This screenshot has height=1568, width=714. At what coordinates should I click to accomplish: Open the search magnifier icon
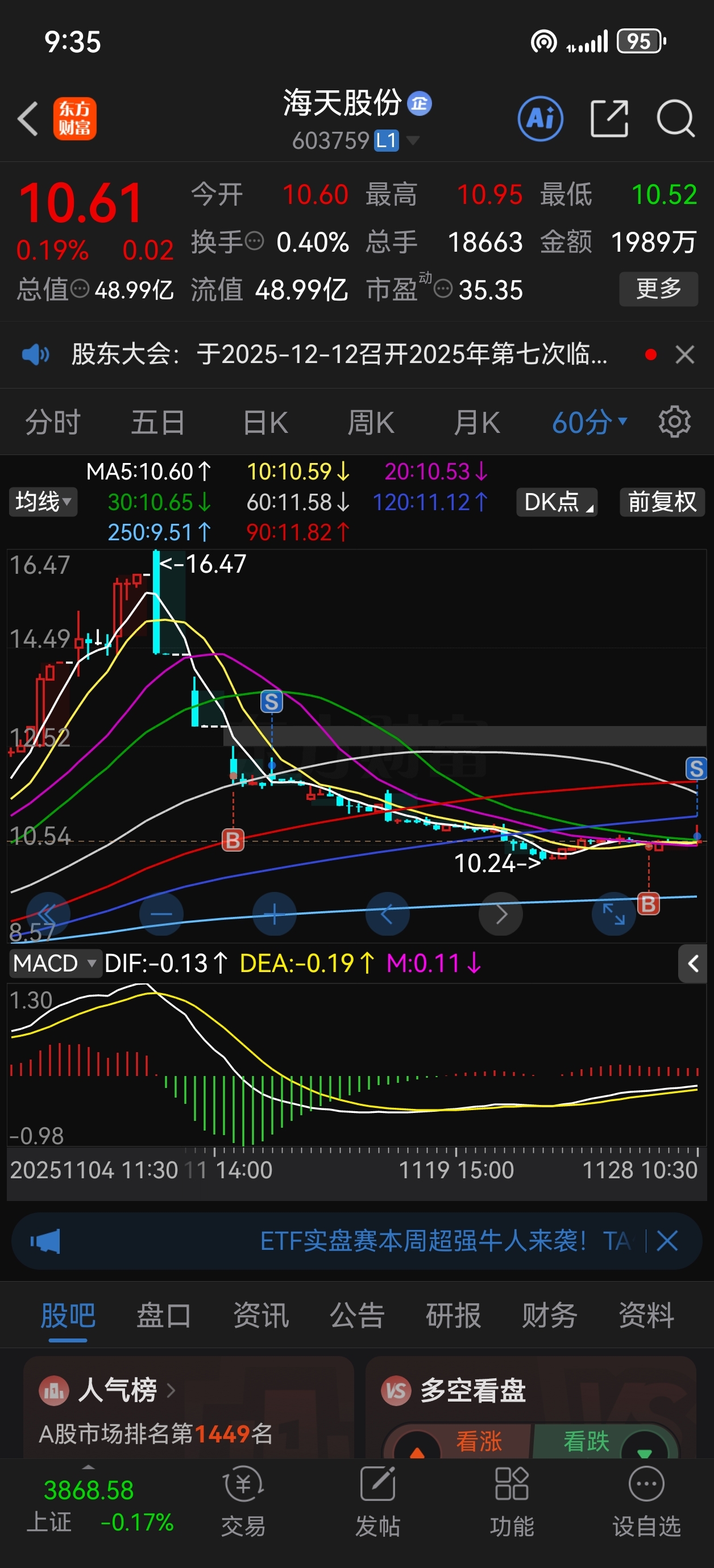(x=675, y=118)
